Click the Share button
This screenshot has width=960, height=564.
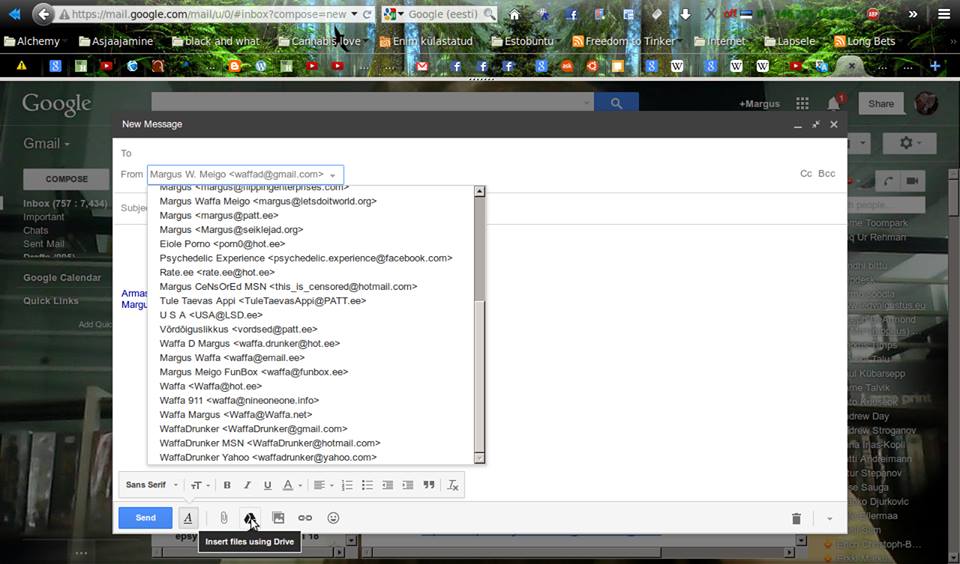tap(880, 103)
